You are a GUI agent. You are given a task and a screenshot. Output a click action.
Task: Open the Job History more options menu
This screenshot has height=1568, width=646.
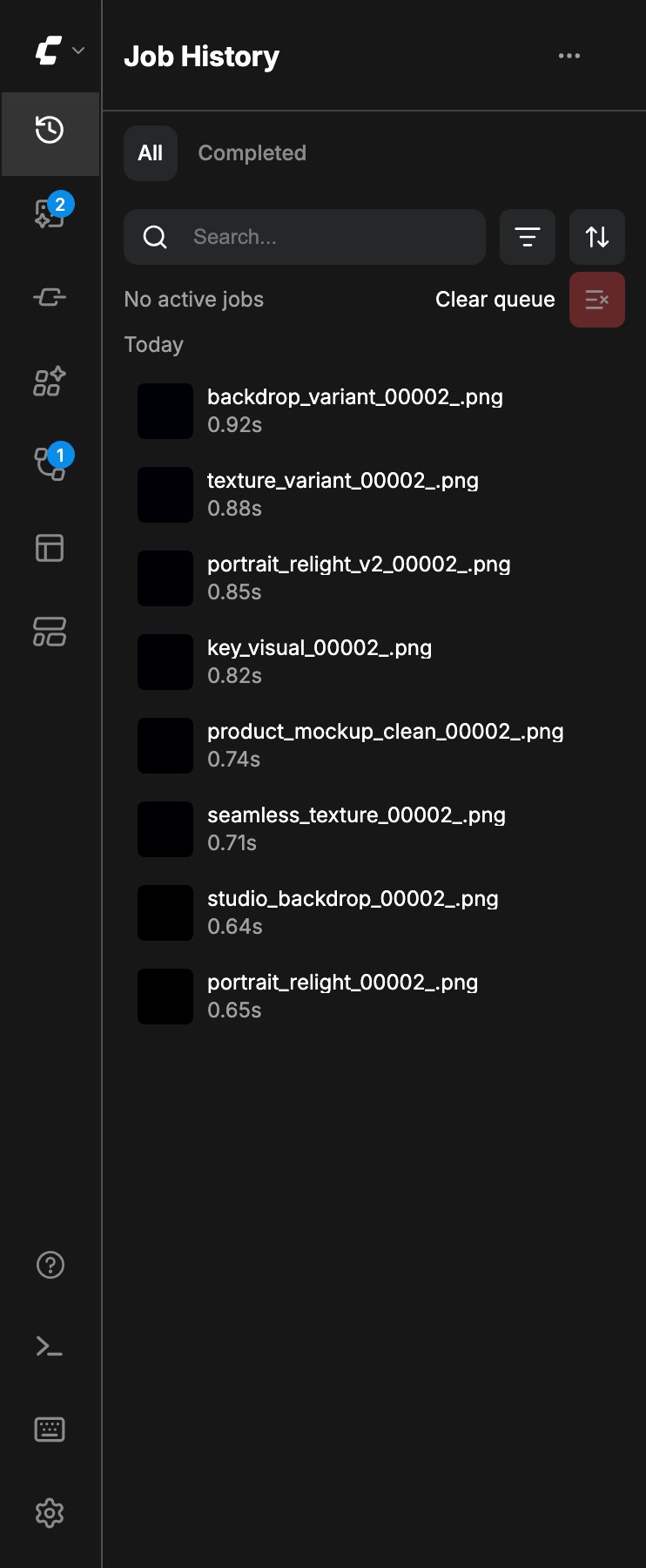click(x=569, y=56)
